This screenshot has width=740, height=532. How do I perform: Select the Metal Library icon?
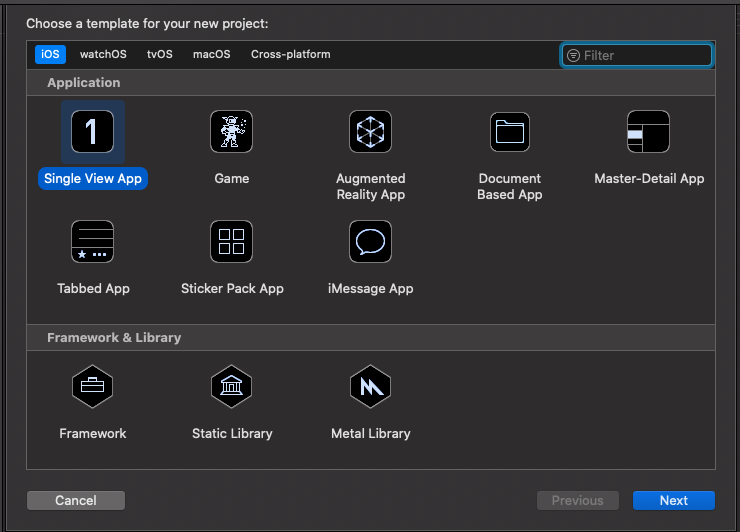click(370, 387)
